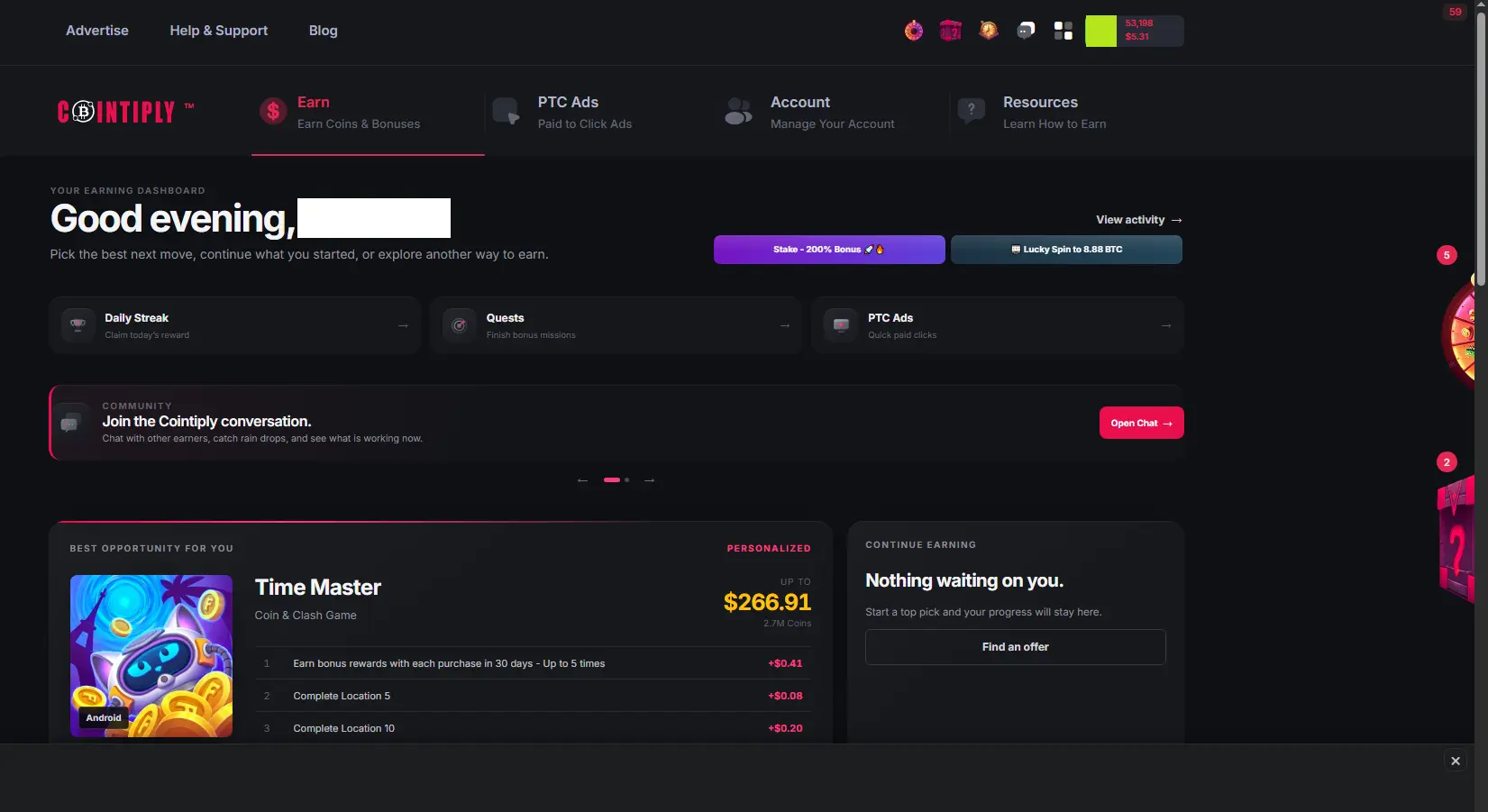Click the Time Master offer title
Viewport: 1488px width, 812px height.
[318, 588]
